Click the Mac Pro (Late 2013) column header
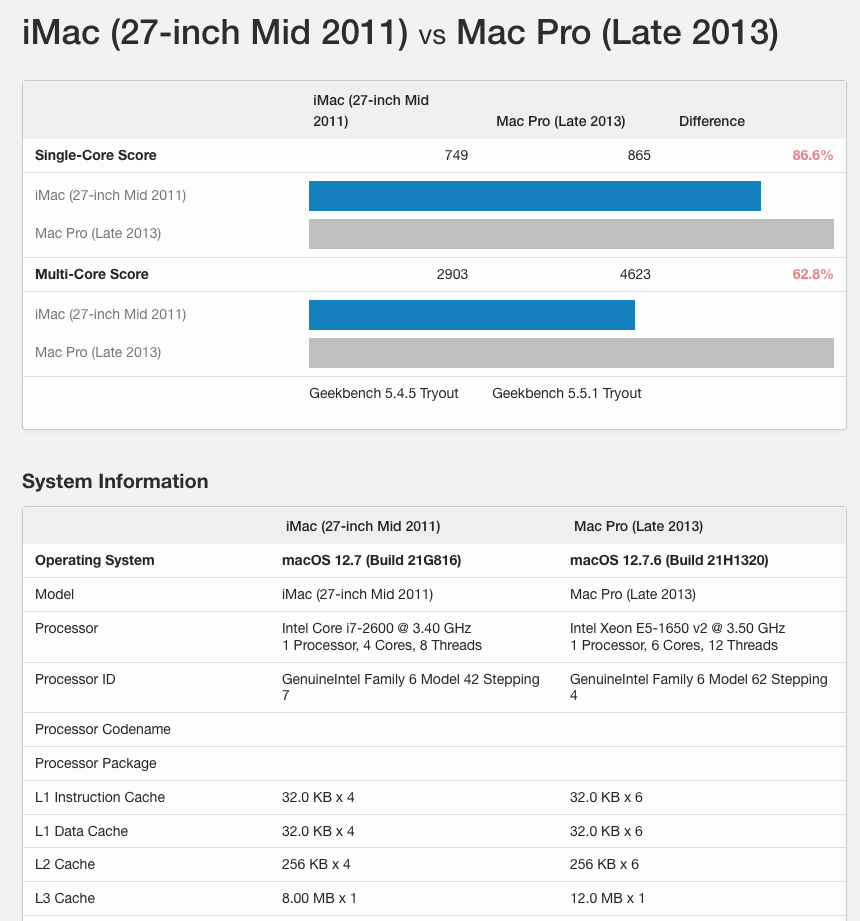 pyautogui.click(x=560, y=121)
